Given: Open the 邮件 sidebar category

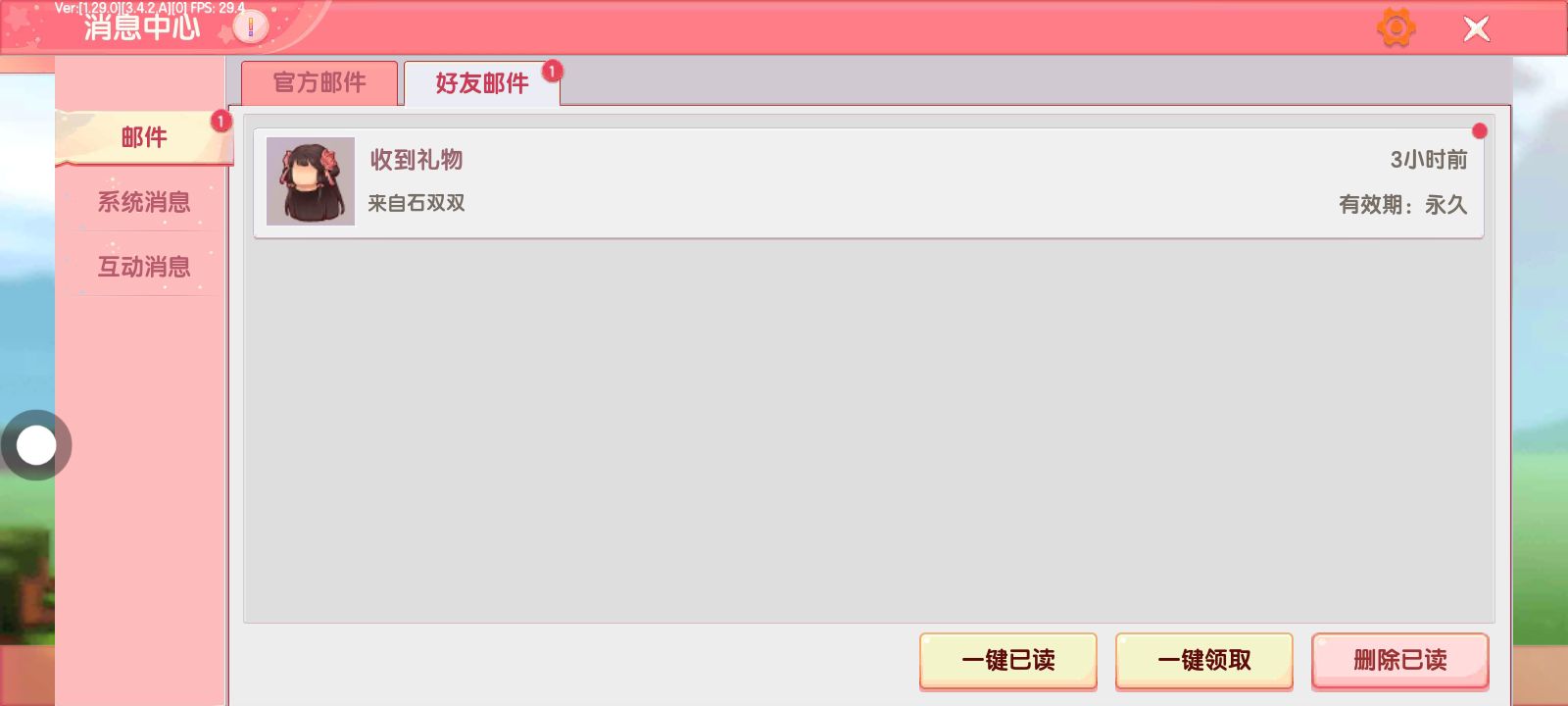Looking at the screenshot, I should coord(144,137).
